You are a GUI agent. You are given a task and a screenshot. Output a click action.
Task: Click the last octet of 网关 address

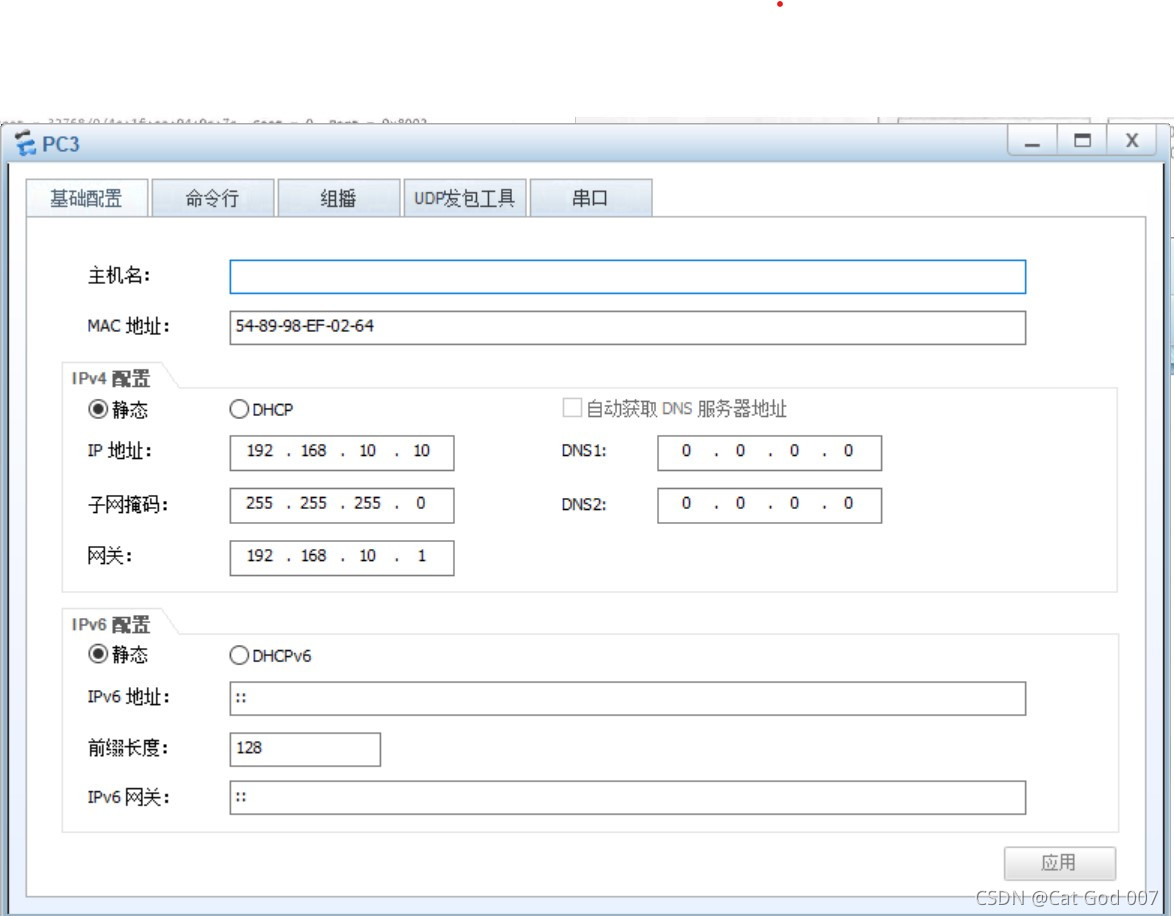coord(422,556)
